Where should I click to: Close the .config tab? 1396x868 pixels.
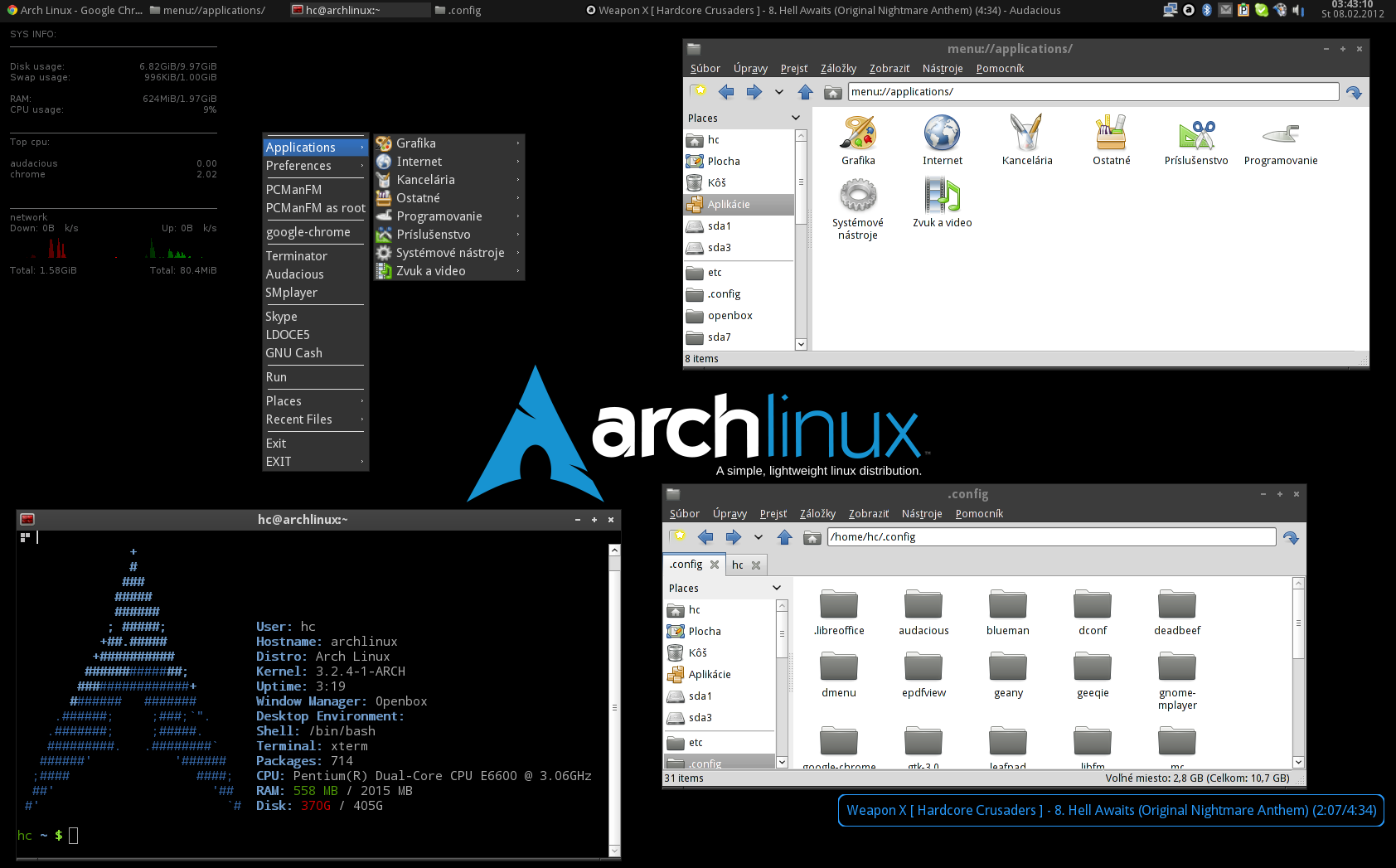pyautogui.click(x=715, y=565)
